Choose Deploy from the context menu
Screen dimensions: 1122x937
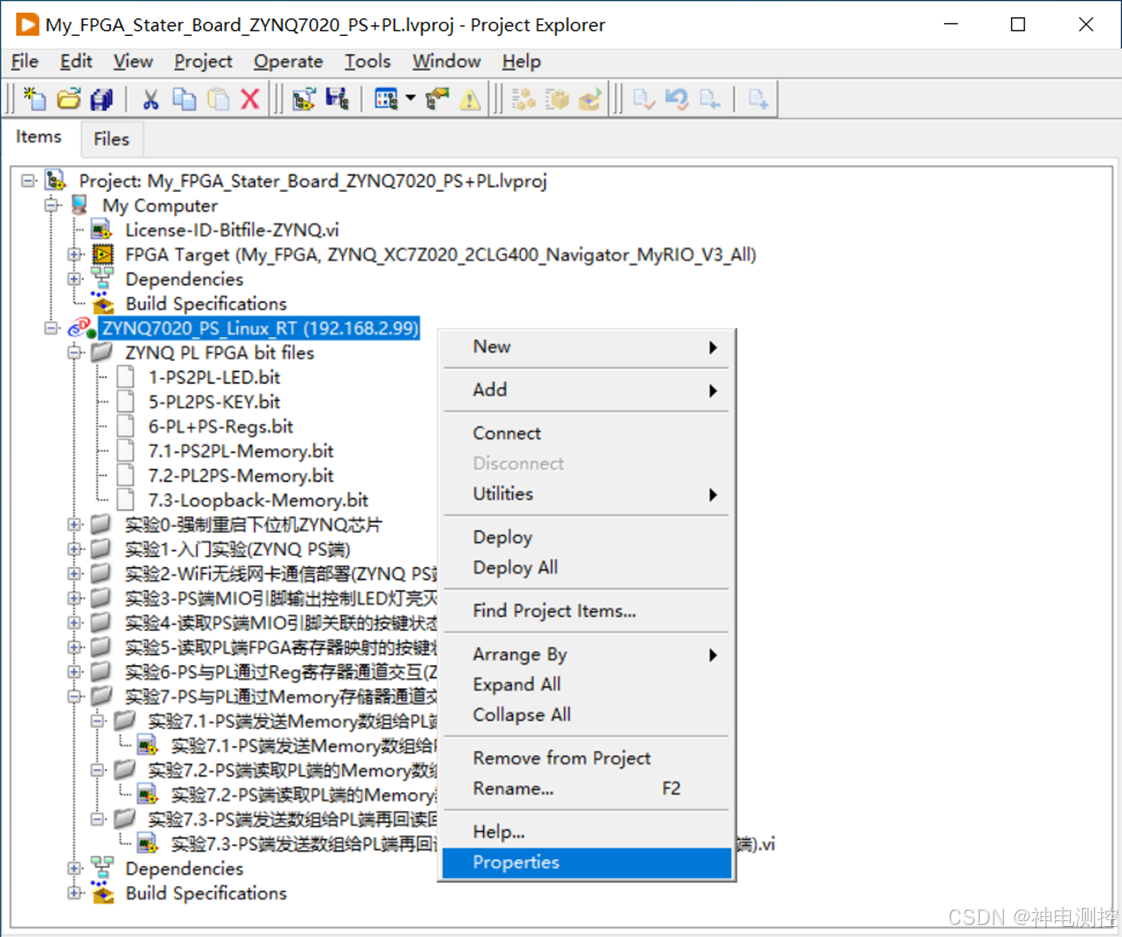point(587,537)
